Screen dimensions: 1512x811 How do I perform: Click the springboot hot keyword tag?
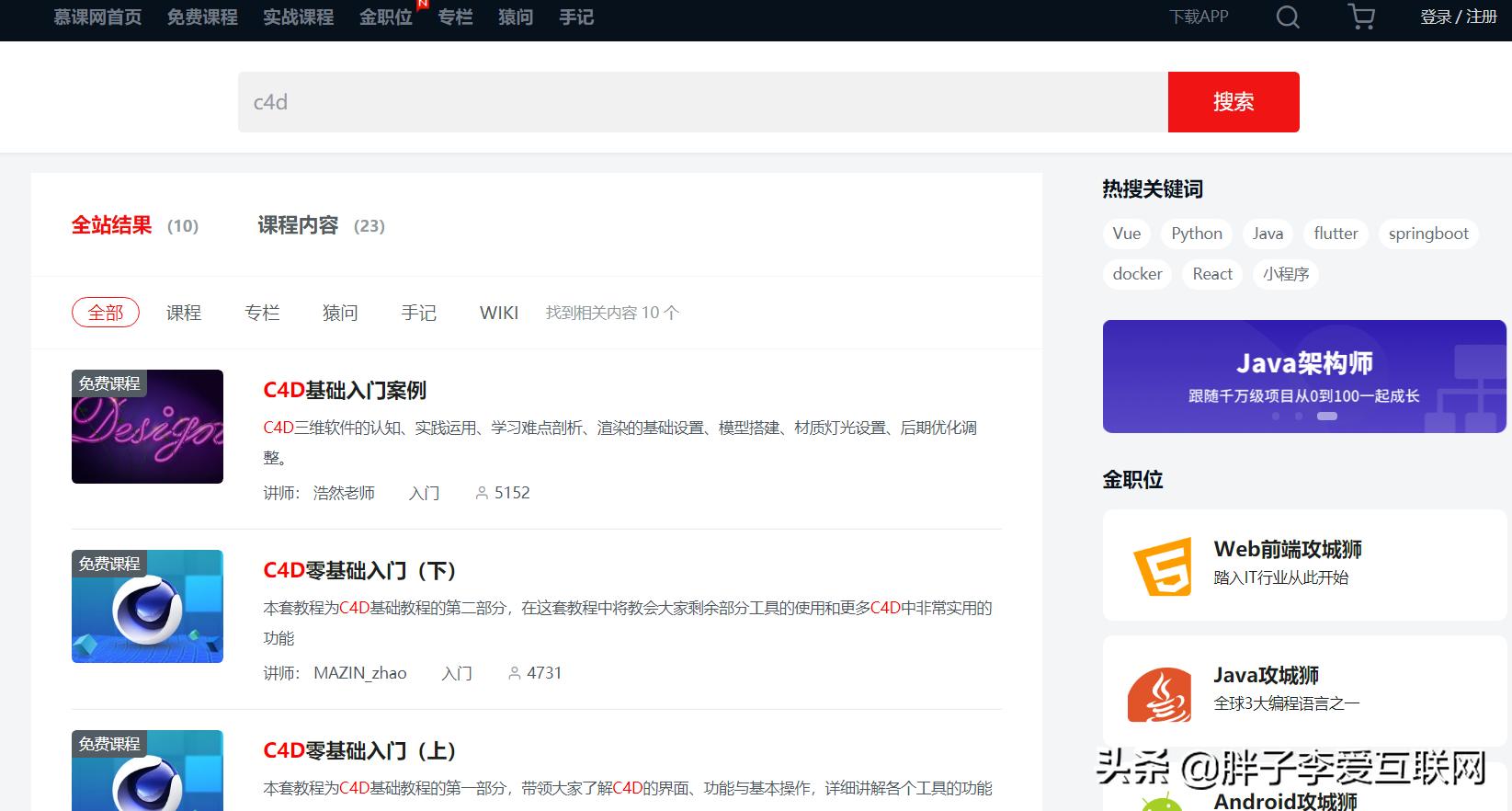1428,234
